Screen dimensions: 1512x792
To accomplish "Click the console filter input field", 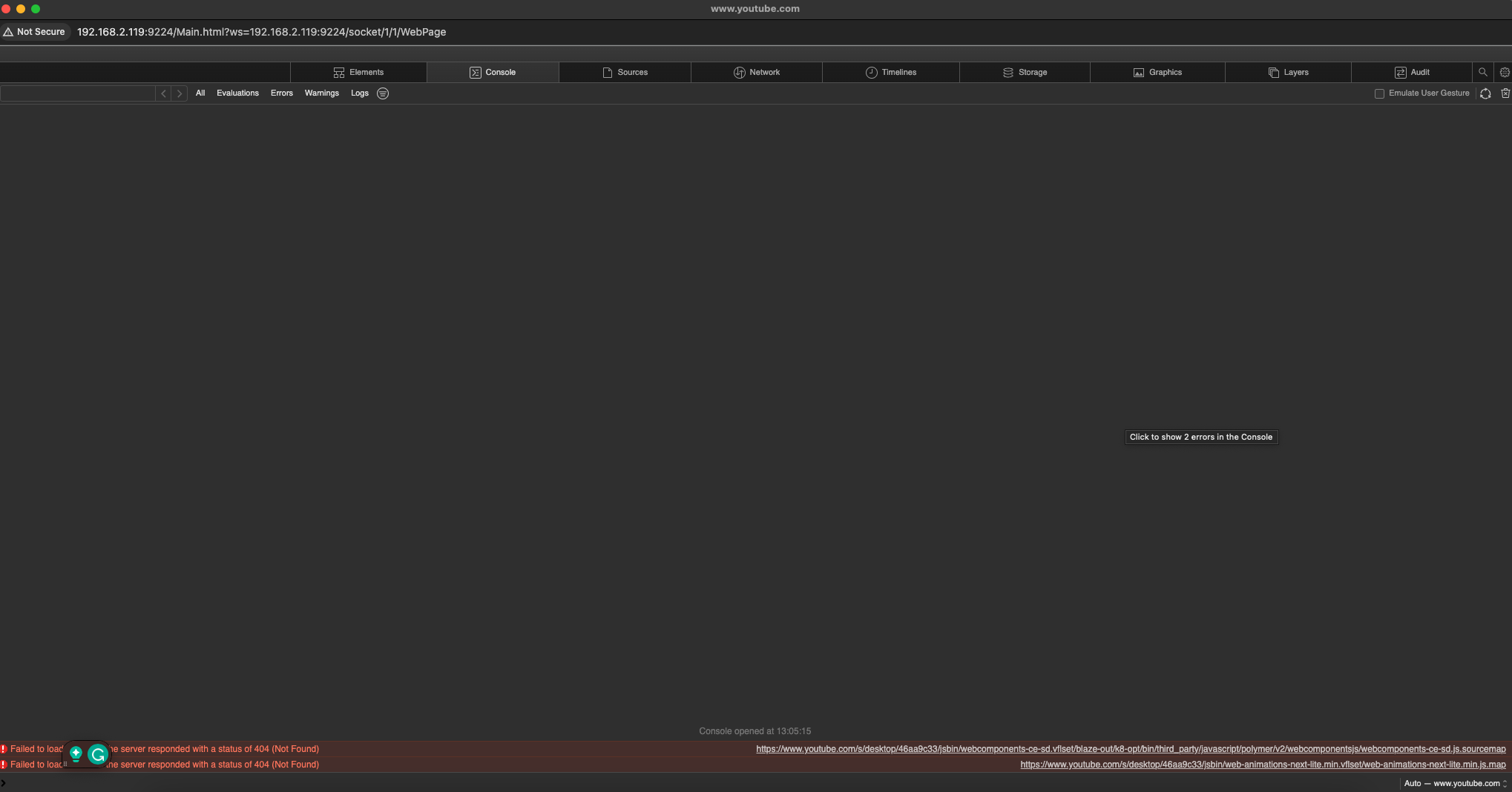I will 78,93.
